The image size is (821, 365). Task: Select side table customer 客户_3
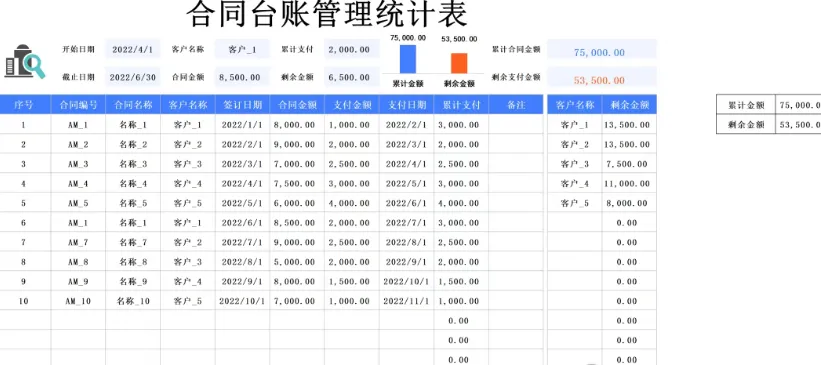click(x=574, y=164)
